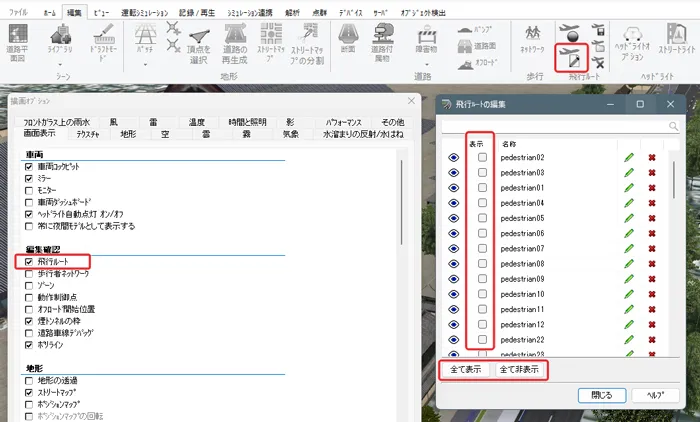The height and width of the screenshot is (422, 700).
Task: Tick the 表示 checkbox for pedestrian08
Action: click(483, 264)
